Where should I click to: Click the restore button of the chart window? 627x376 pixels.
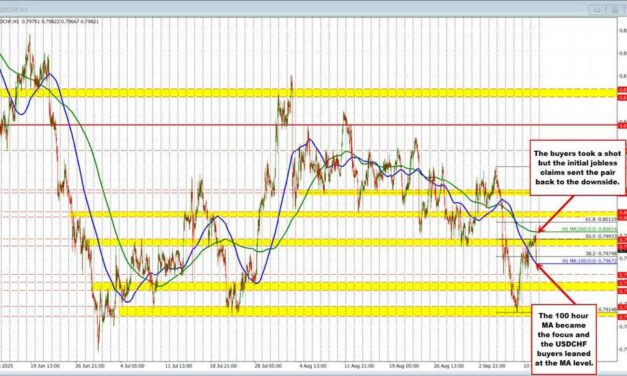(615, 10)
